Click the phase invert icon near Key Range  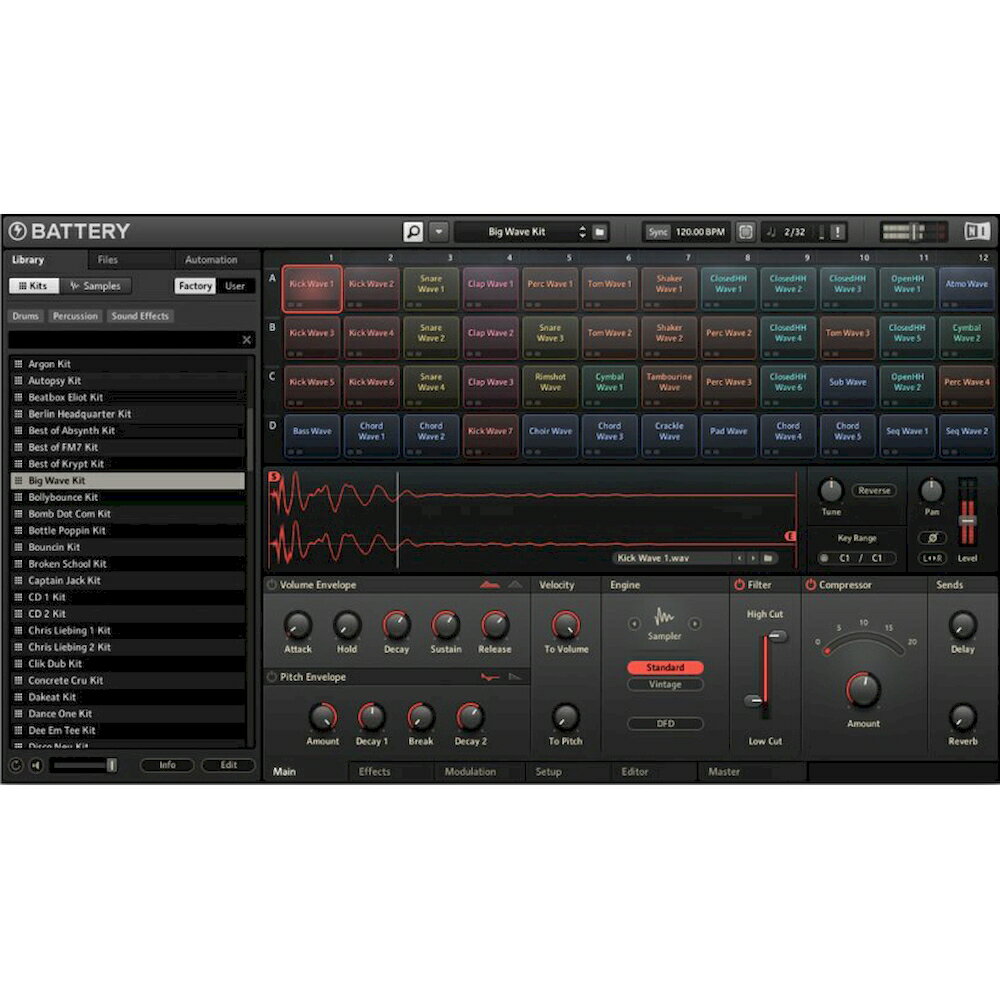pos(932,537)
